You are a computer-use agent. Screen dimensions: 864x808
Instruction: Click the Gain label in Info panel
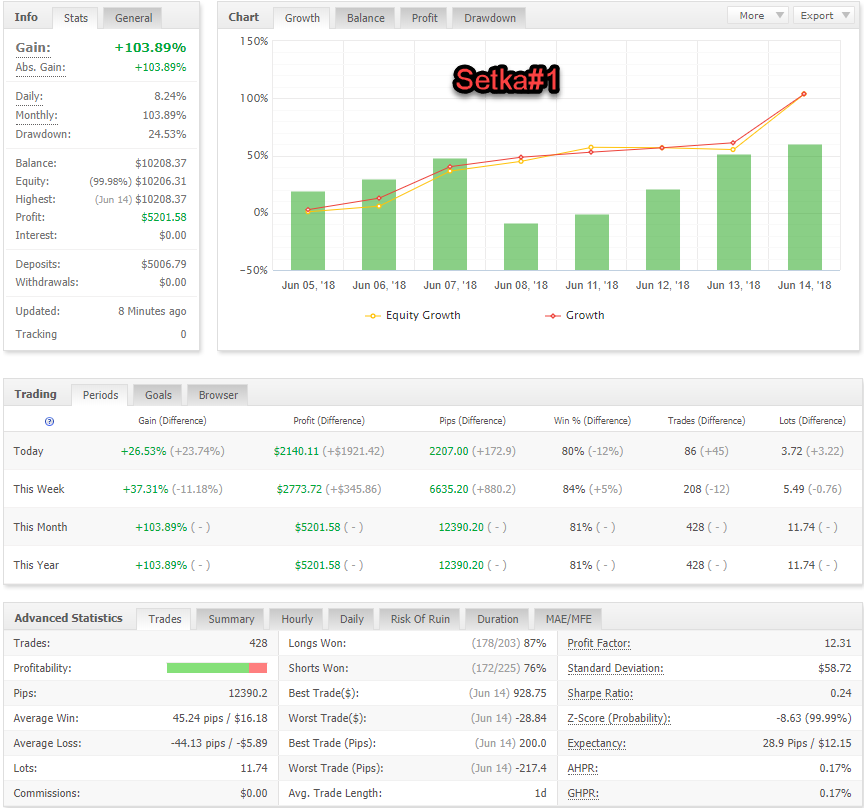33,48
